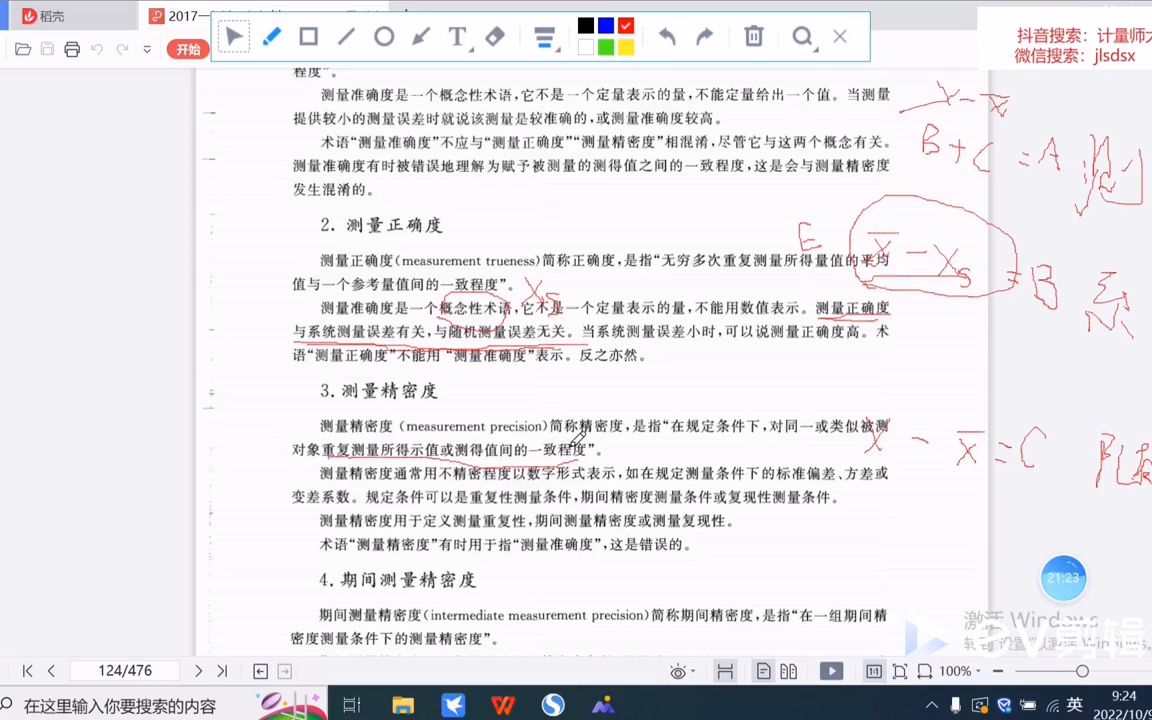Select the Ellipse drawing tool
The width and height of the screenshot is (1152, 720).
tap(383, 37)
